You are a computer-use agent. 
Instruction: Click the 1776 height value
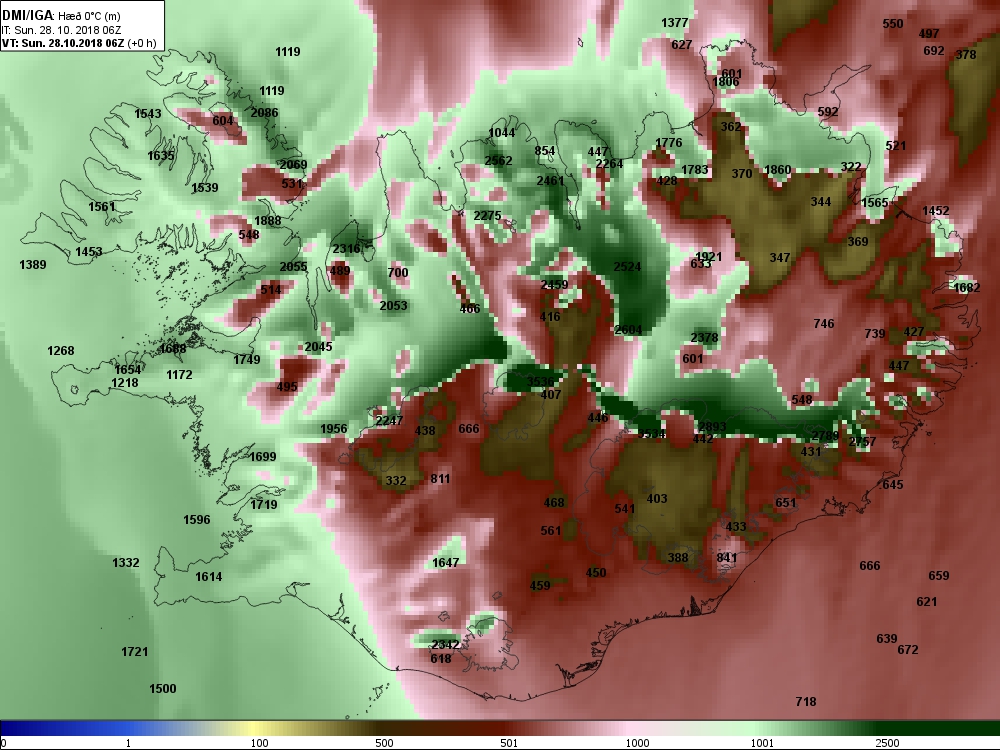669,143
